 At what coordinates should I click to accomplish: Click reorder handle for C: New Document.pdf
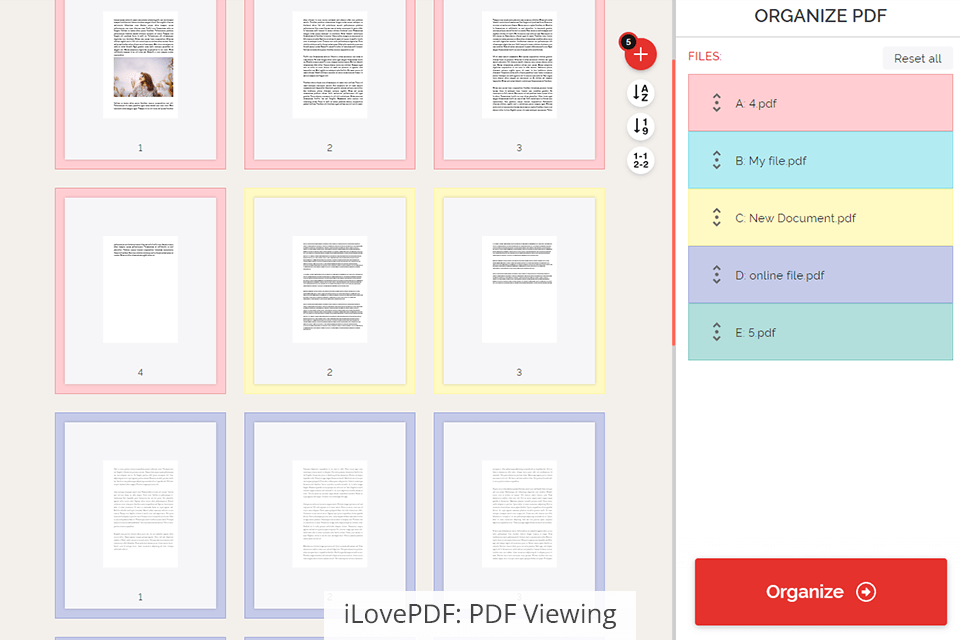tap(716, 217)
